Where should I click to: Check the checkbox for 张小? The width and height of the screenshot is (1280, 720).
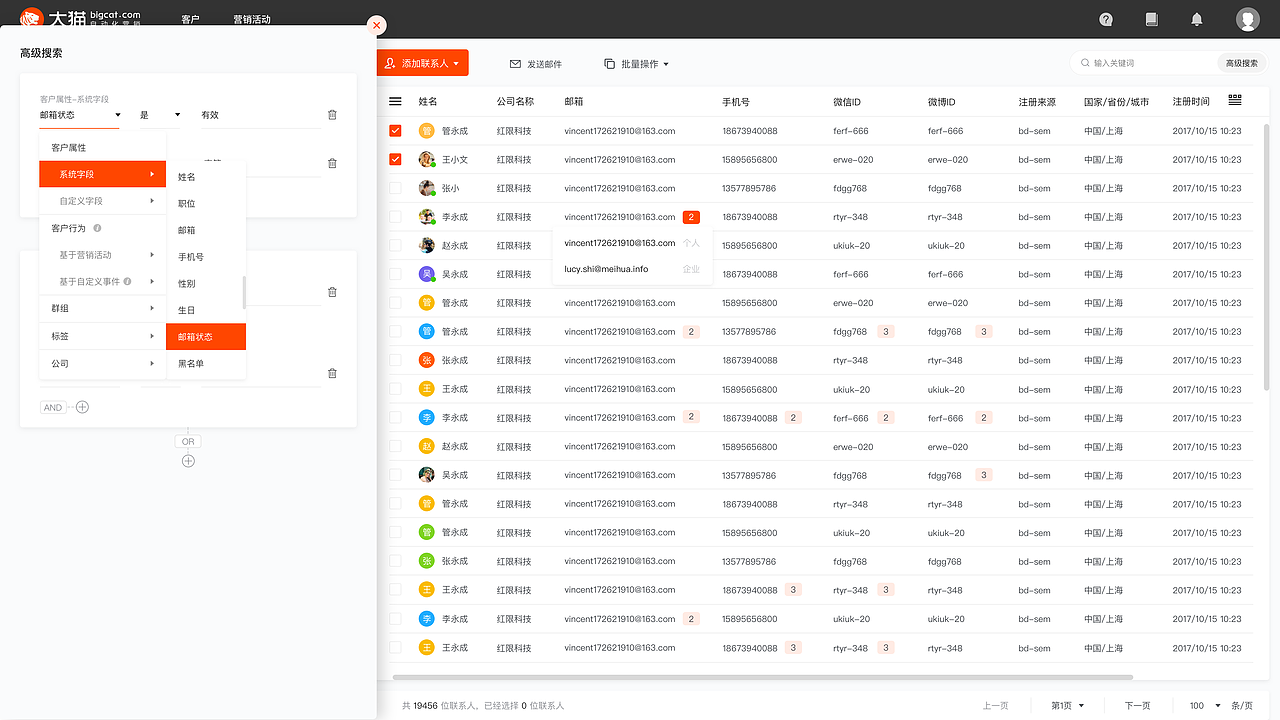(395, 188)
